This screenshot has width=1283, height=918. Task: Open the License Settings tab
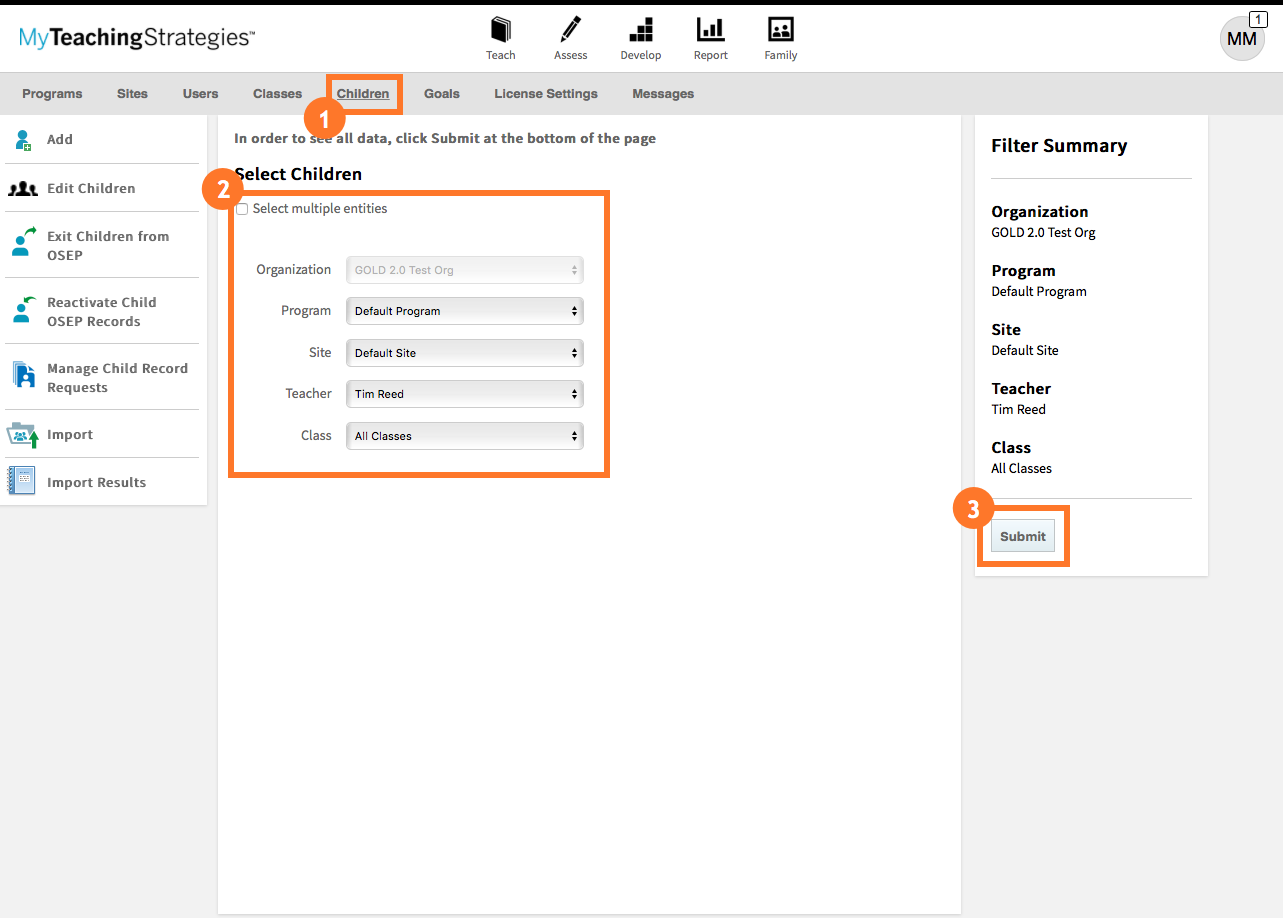pyautogui.click(x=545, y=93)
